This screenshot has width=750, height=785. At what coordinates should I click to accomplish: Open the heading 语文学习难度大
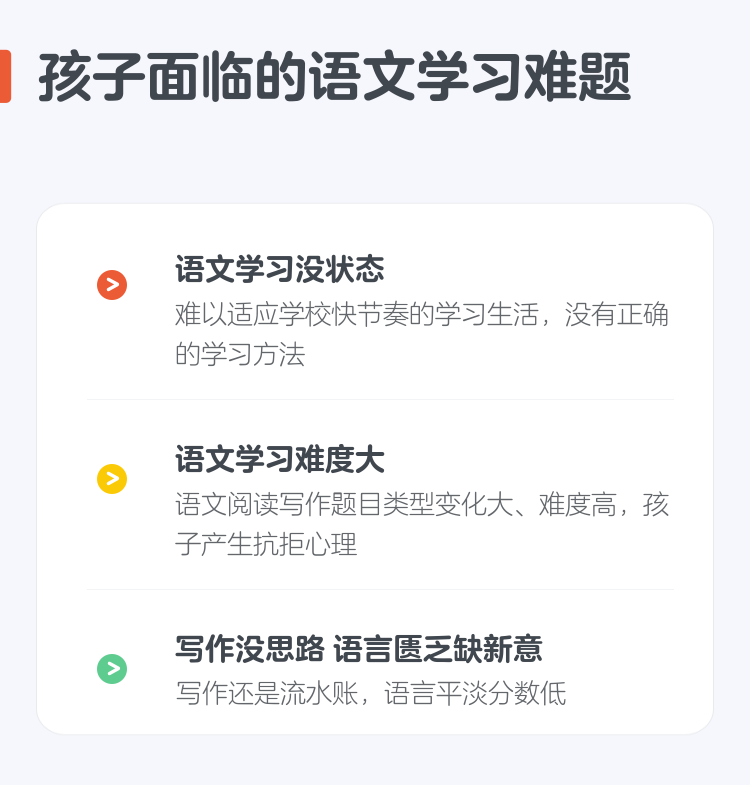click(x=279, y=459)
